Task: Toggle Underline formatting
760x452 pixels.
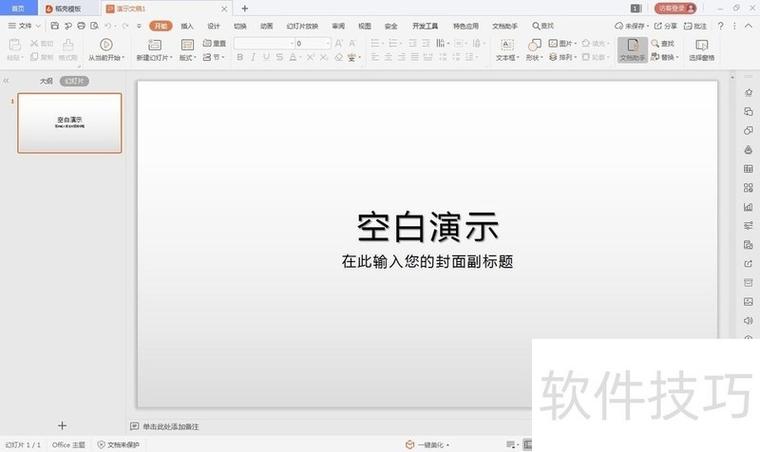Action: click(266, 57)
